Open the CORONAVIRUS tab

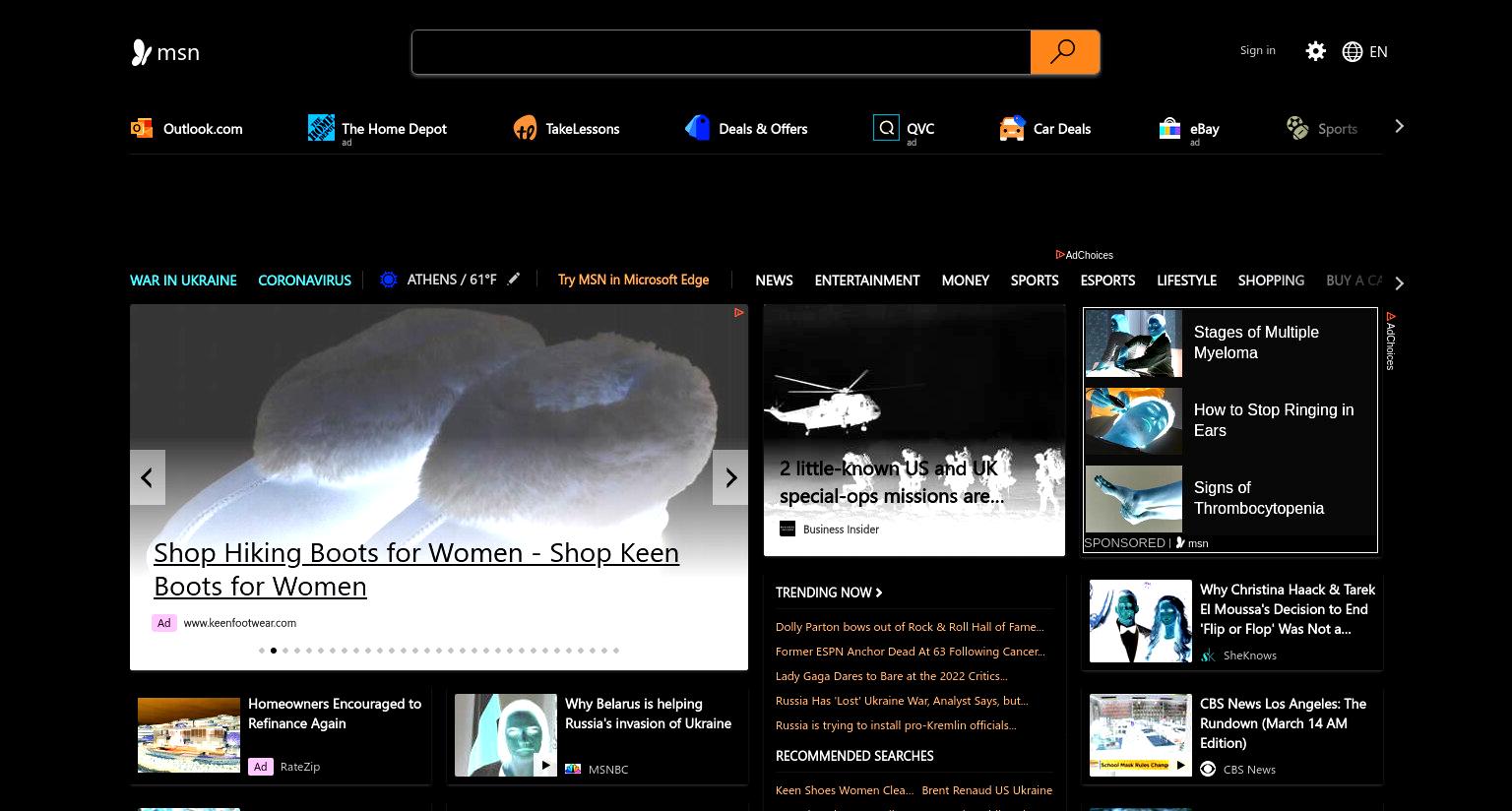click(304, 281)
